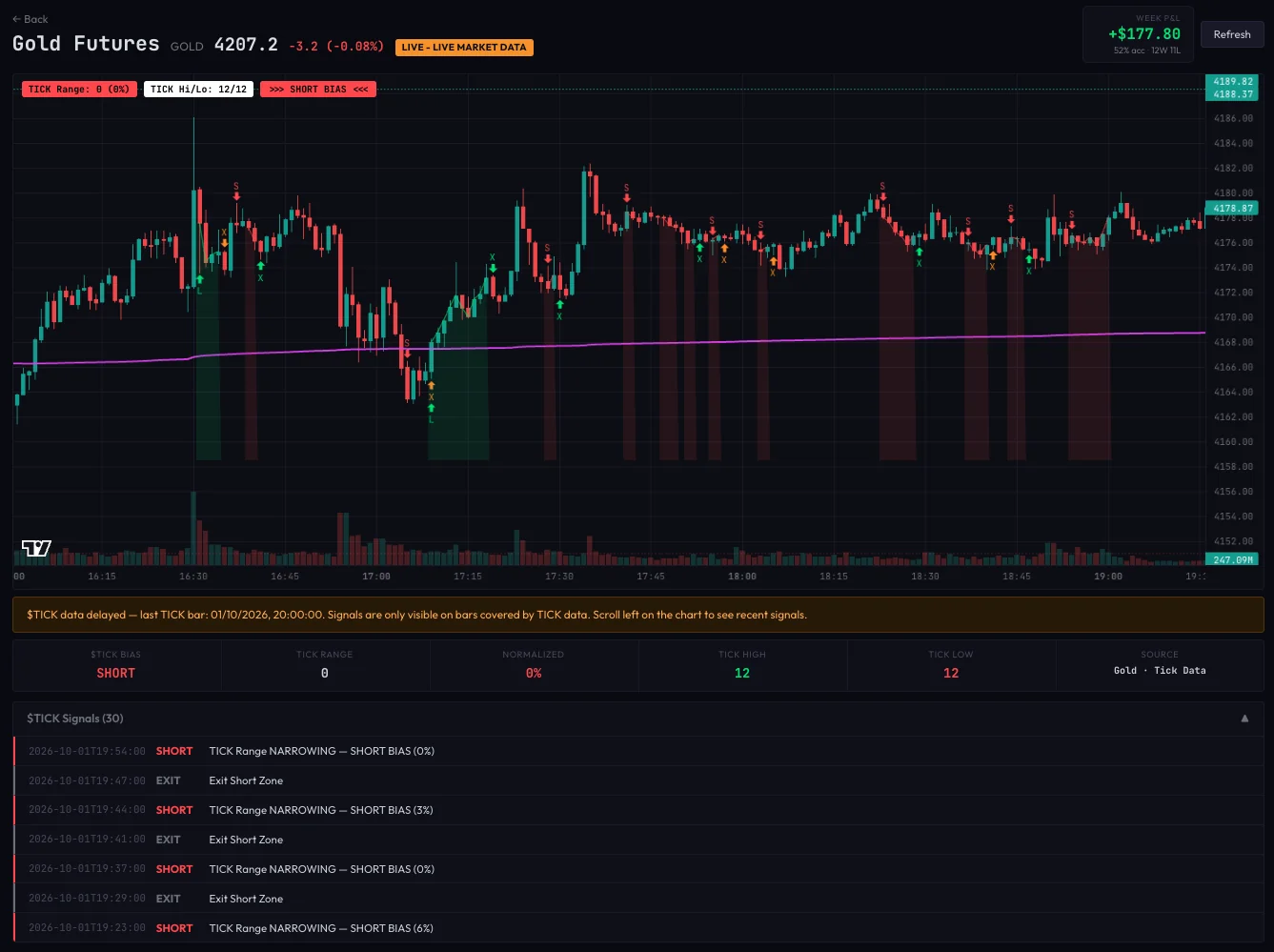Click the TICK Range 0 (0%) label
The height and width of the screenshot is (952, 1274).
[x=79, y=90]
